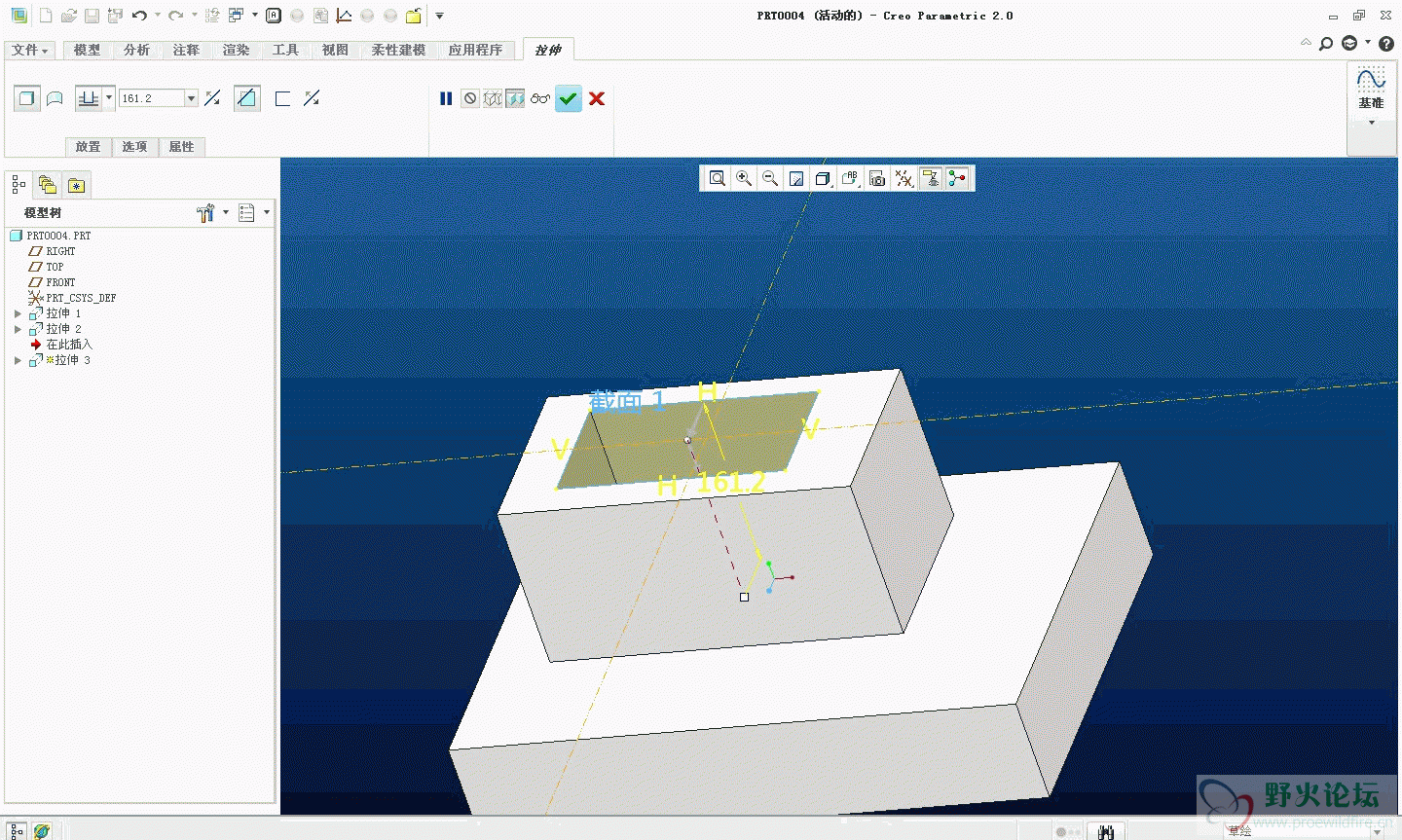Image resolution: width=1402 pixels, height=840 pixels.
Task: Click the Windows switch icon
Action: tap(237, 16)
